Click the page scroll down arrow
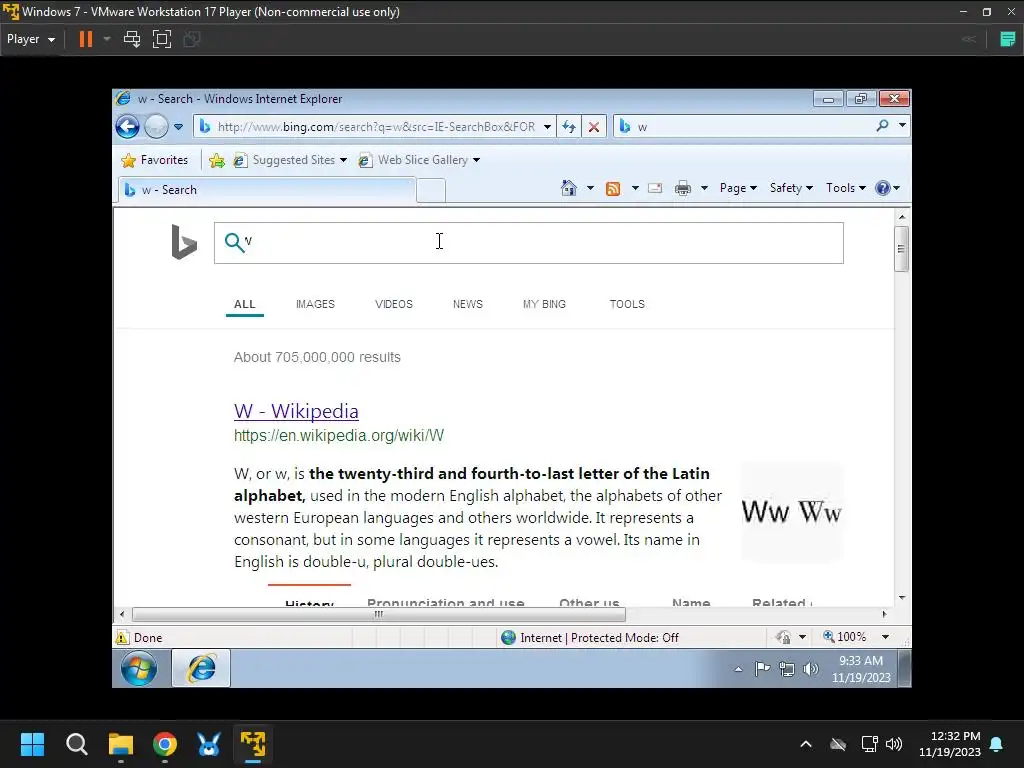The image size is (1024, 768). 902,598
